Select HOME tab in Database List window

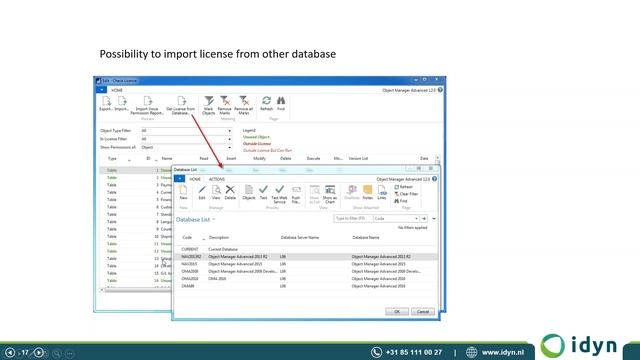(195, 179)
